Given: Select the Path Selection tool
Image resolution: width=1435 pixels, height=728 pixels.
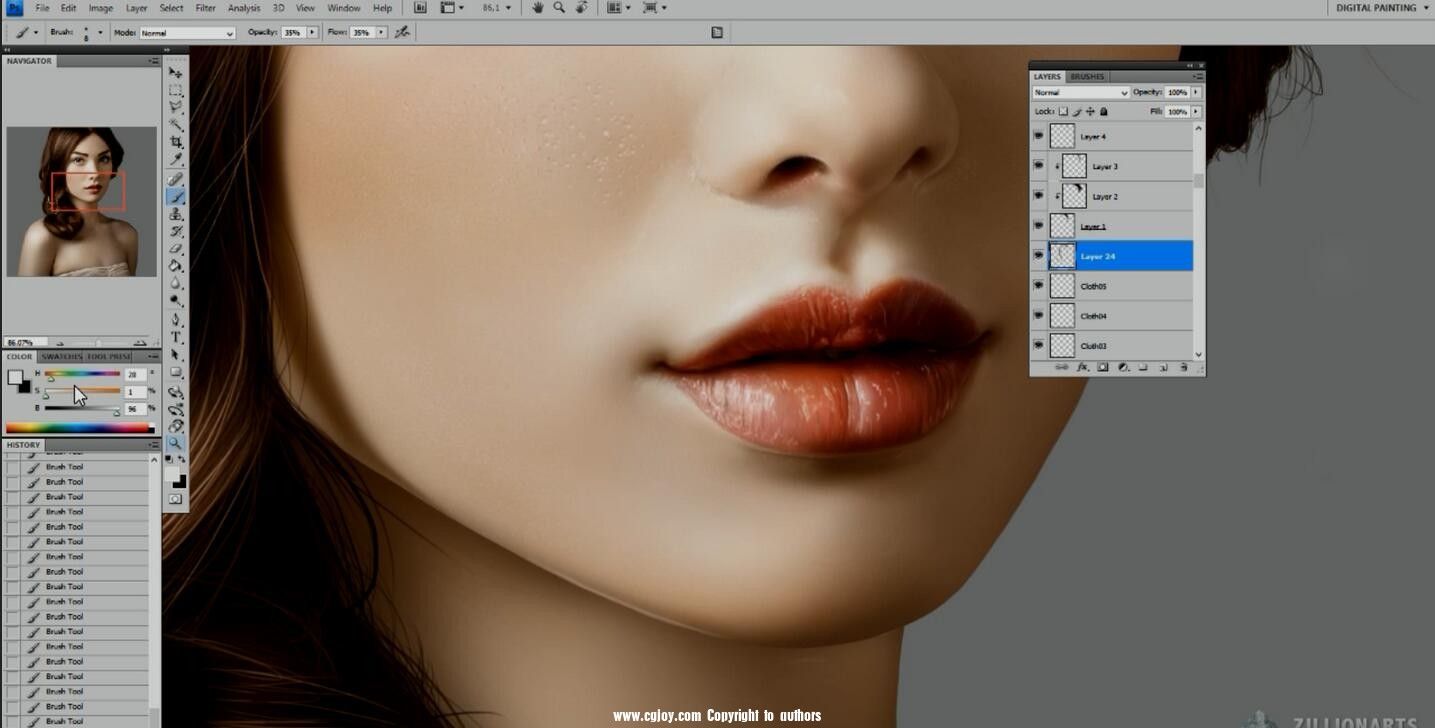Looking at the screenshot, I should pos(176,355).
